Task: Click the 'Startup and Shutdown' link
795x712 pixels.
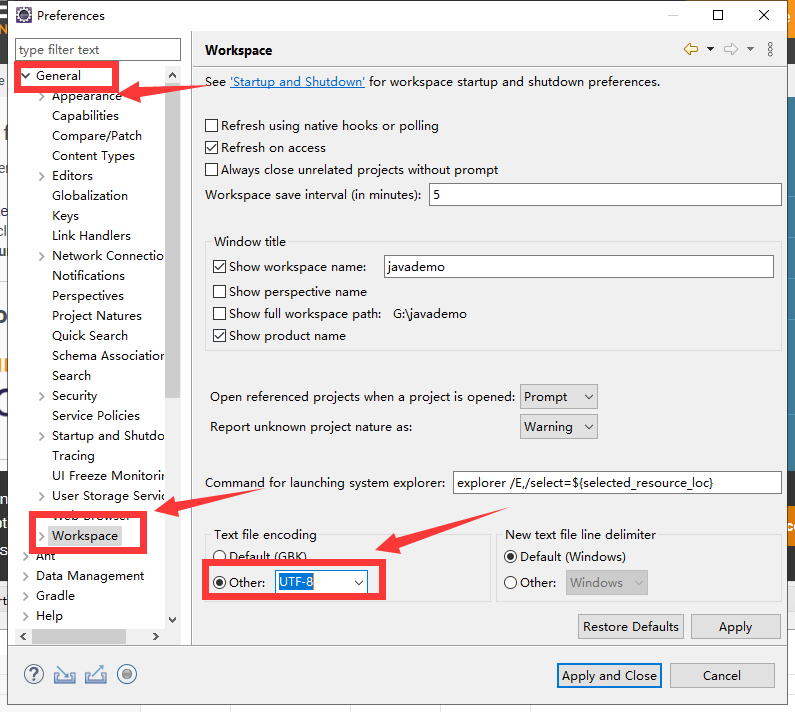Action: 297,82
